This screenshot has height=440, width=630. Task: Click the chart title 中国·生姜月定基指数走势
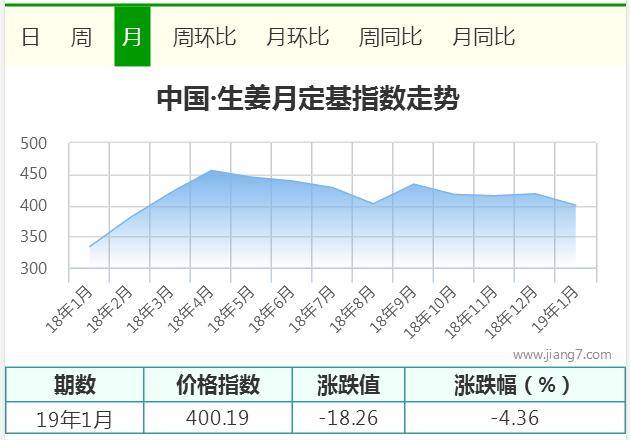click(x=308, y=99)
